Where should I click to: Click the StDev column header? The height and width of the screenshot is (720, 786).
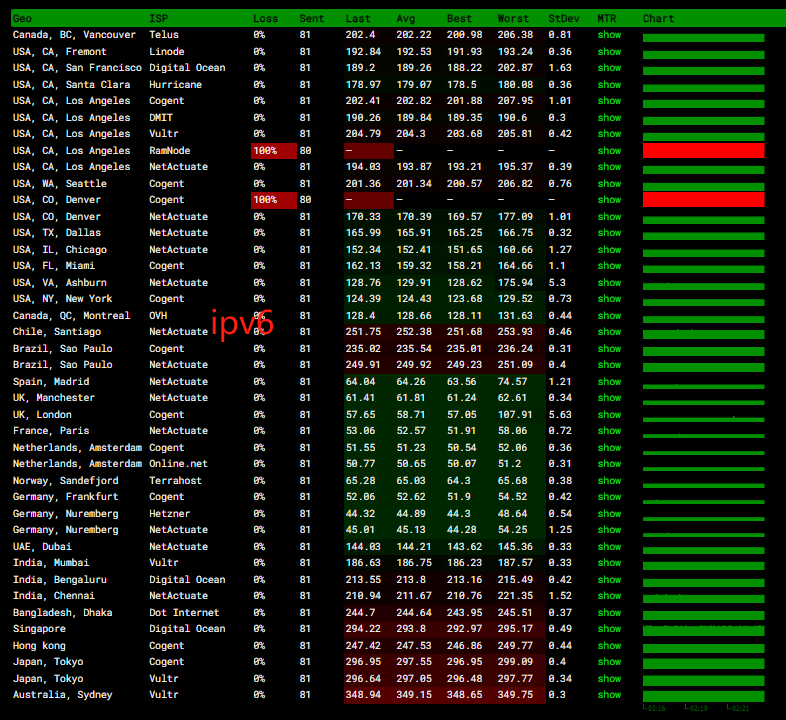tap(563, 19)
